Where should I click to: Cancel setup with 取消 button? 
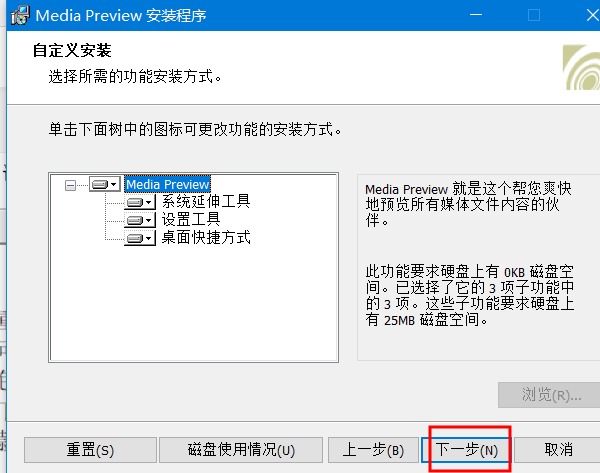pyautogui.click(x=558, y=450)
